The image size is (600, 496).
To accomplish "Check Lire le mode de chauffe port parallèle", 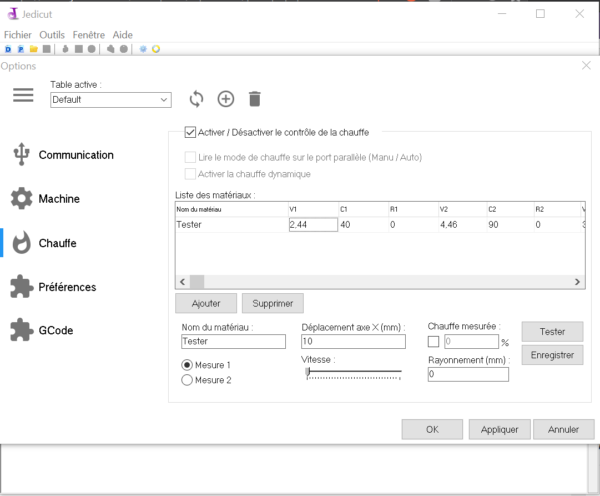I will [x=190, y=157].
